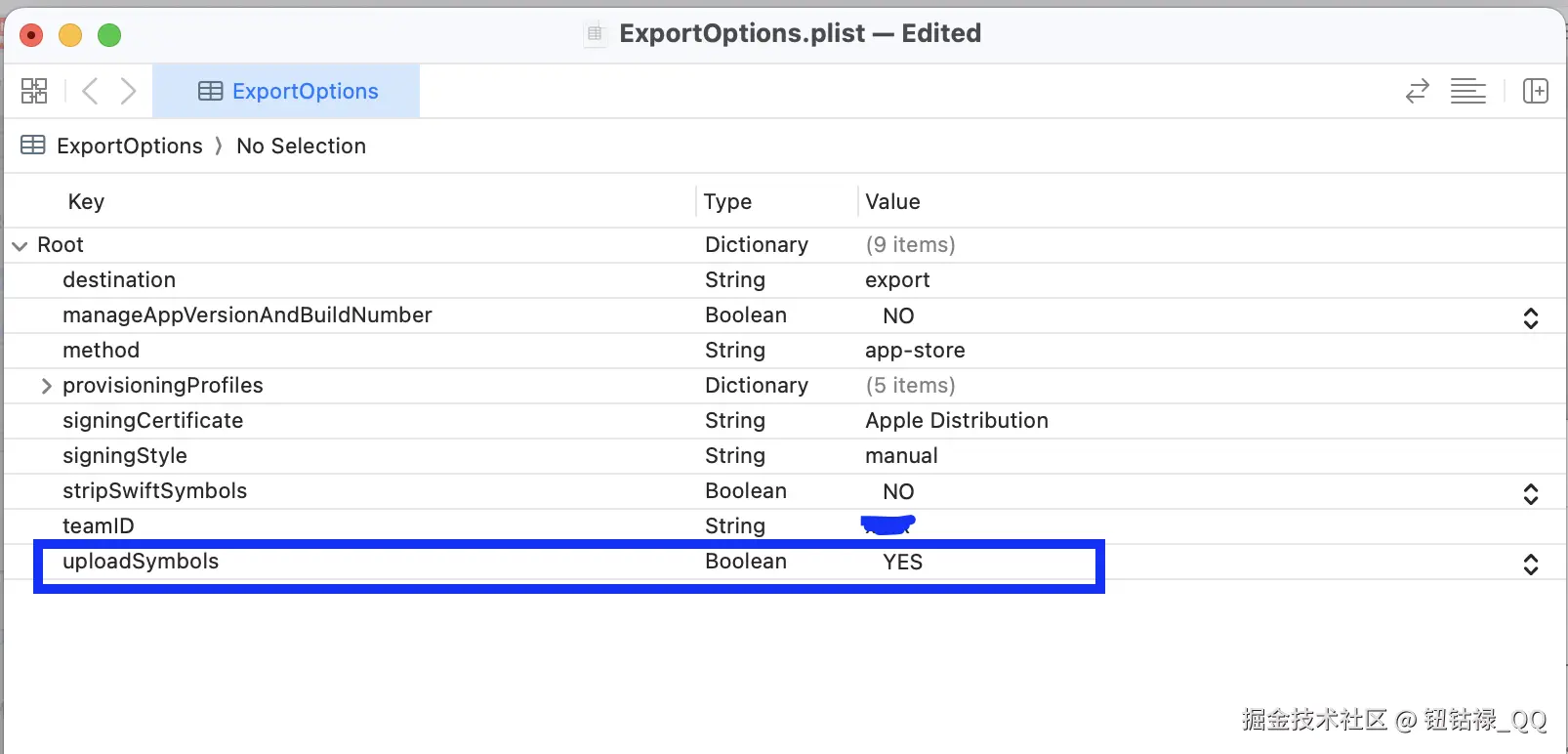1568x754 pixels.
Task: Open the editor options lines icon
Action: point(1467,91)
